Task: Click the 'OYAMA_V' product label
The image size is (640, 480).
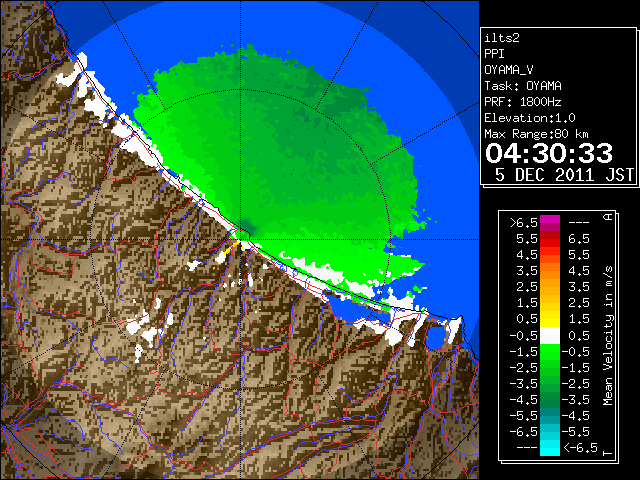Action: point(509,70)
